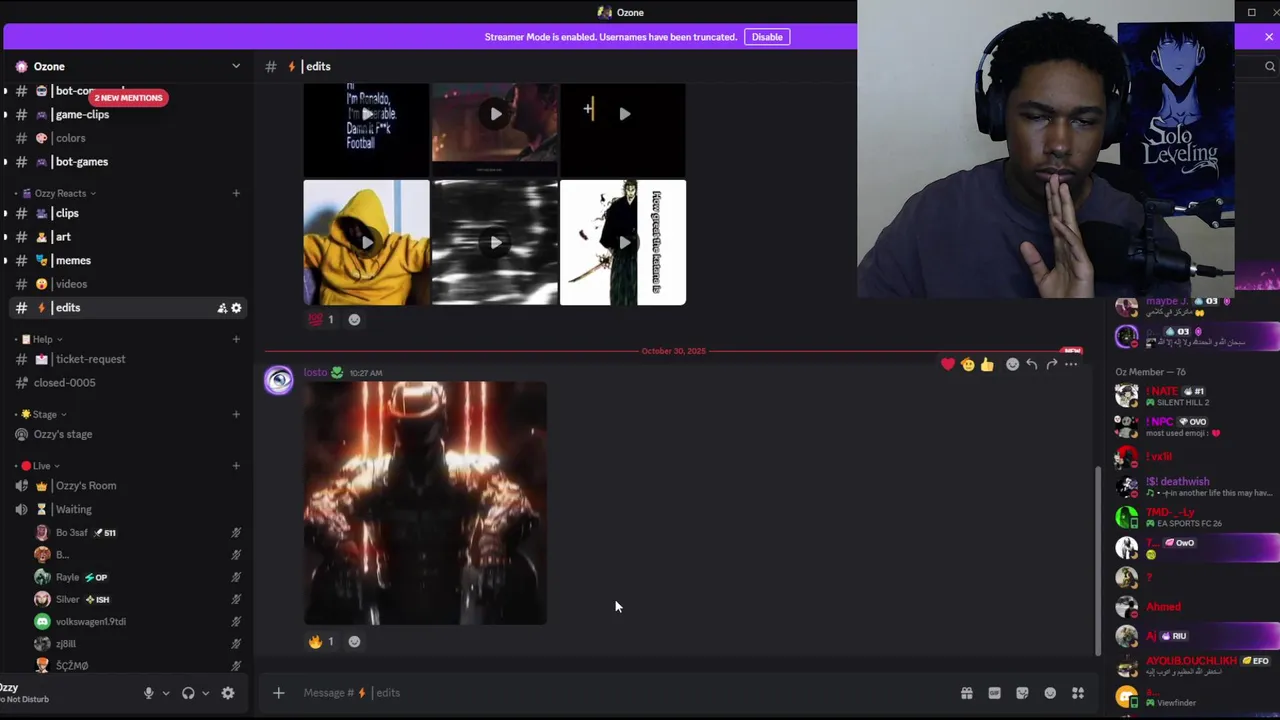React with thumbs up on message
This screenshot has width=1280, height=720.
(987, 364)
